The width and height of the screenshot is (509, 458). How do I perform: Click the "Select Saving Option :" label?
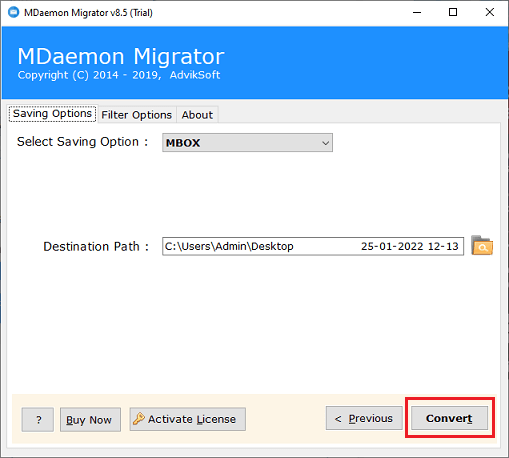pos(83,142)
